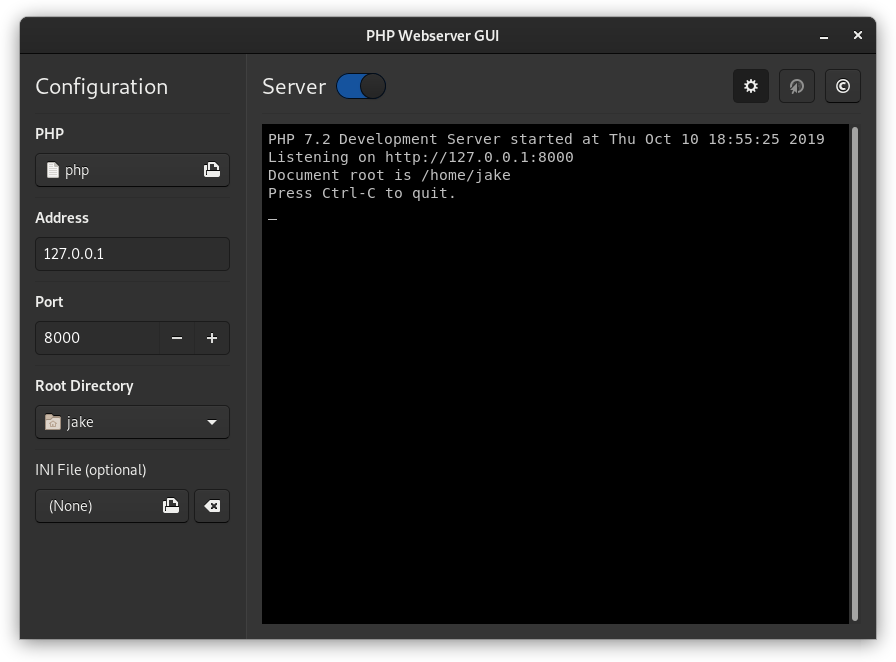Click inside the server log terminal
The width and height of the screenshot is (896, 662).
tap(555, 400)
